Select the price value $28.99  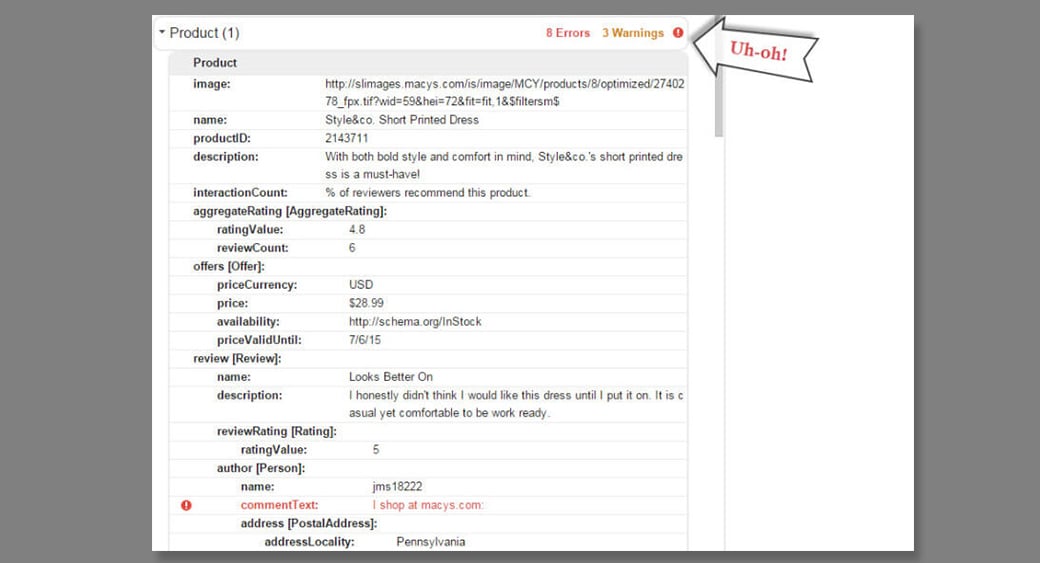pyautogui.click(x=366, y=303)
